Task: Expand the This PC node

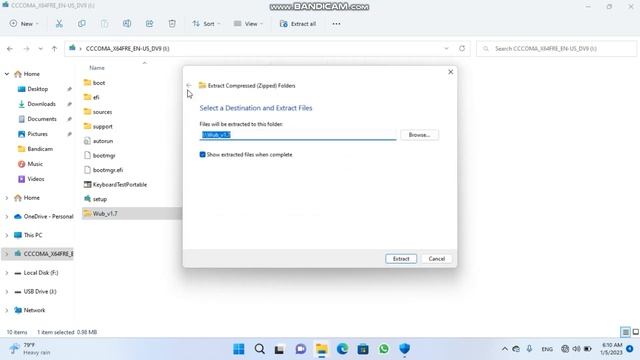Action: (x=7, y=235)
